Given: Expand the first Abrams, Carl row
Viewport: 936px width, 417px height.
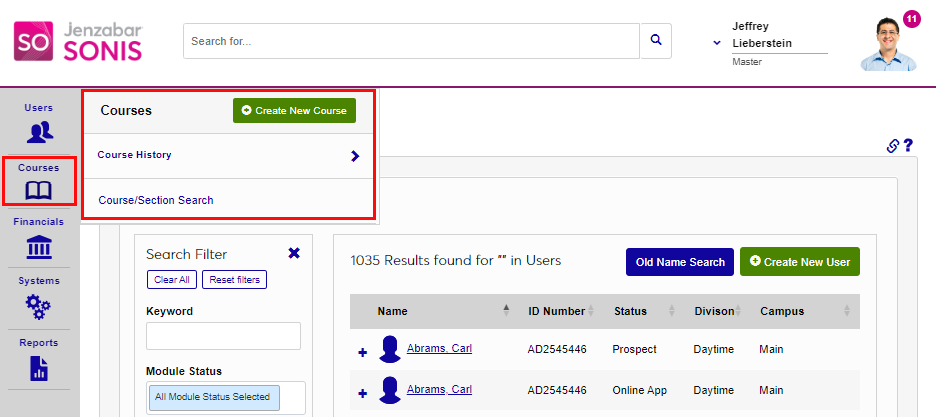Looking at the screenshot, I should (x=362, y=352).
